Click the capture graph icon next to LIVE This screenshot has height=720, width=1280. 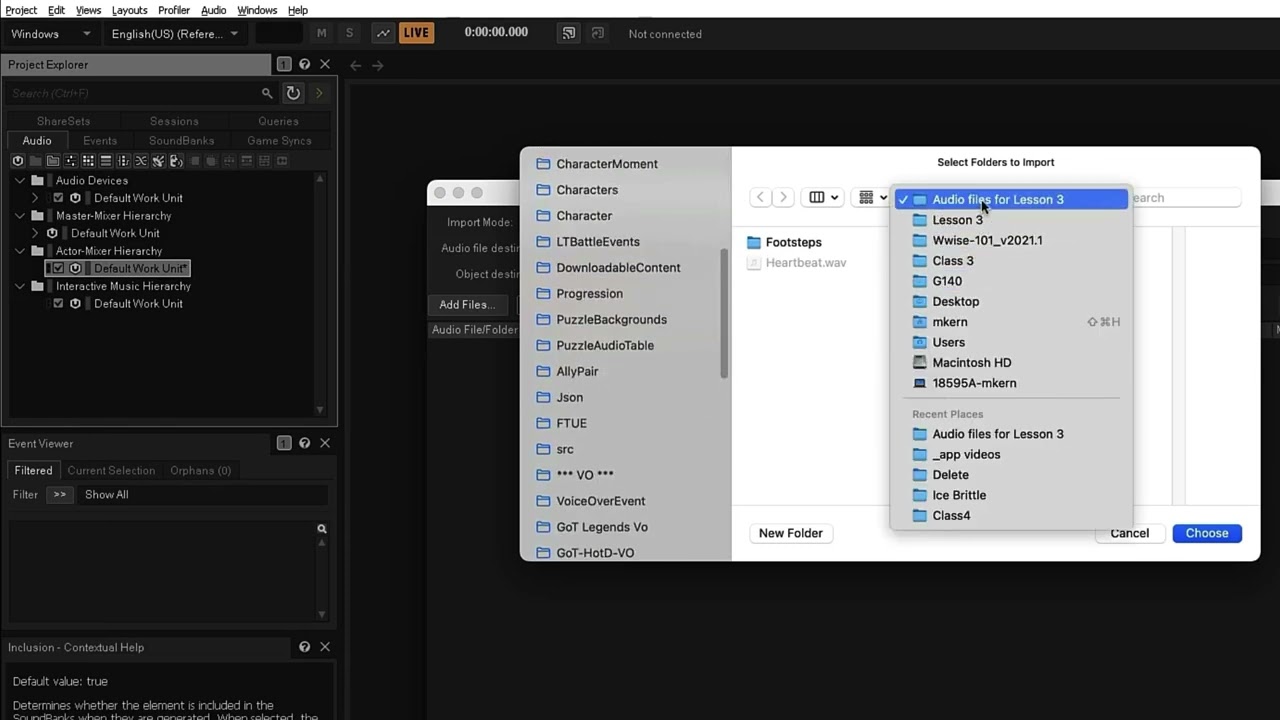(383, 33)
